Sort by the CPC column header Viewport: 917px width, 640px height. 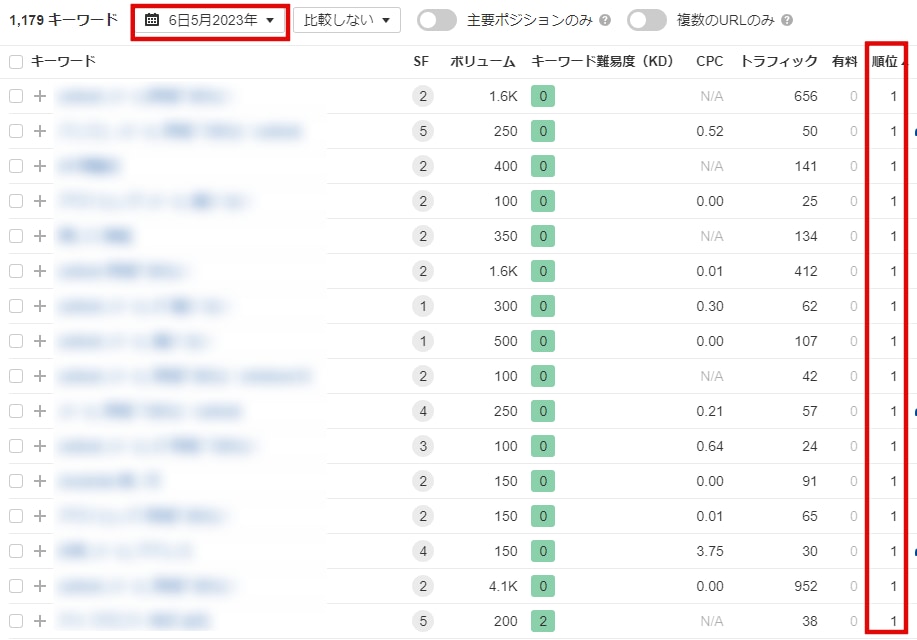pos(709,61)
